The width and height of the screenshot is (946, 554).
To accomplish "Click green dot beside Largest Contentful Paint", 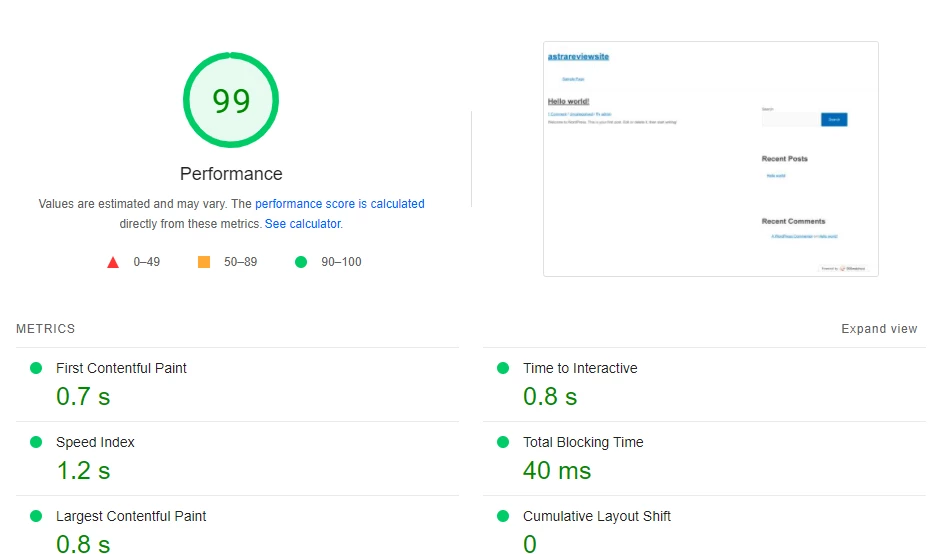I will (36, 516).
